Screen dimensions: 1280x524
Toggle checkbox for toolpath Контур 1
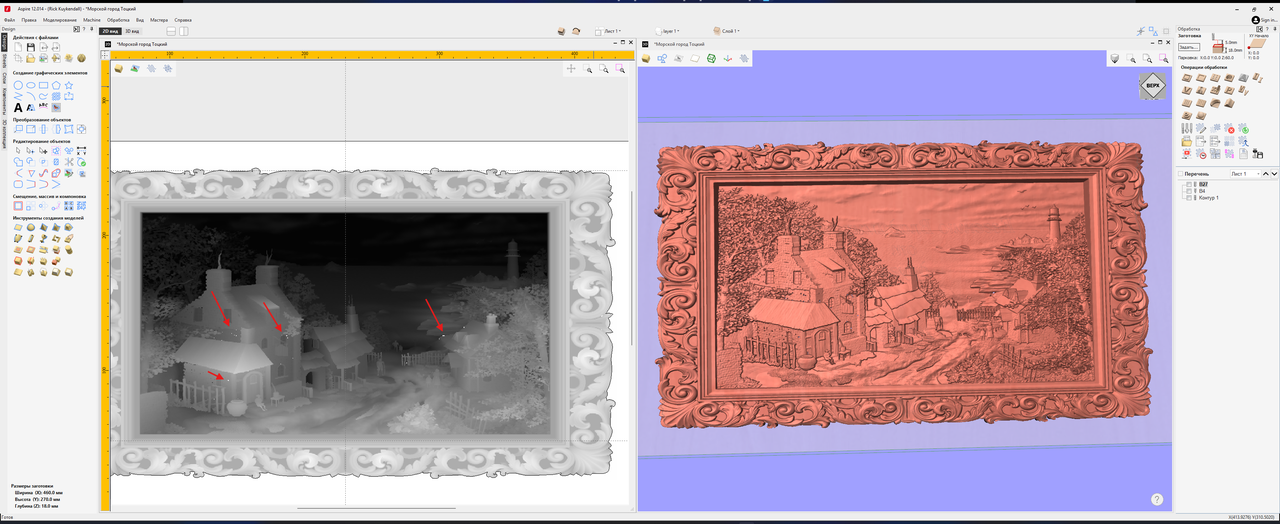(x=1189, y=198)
